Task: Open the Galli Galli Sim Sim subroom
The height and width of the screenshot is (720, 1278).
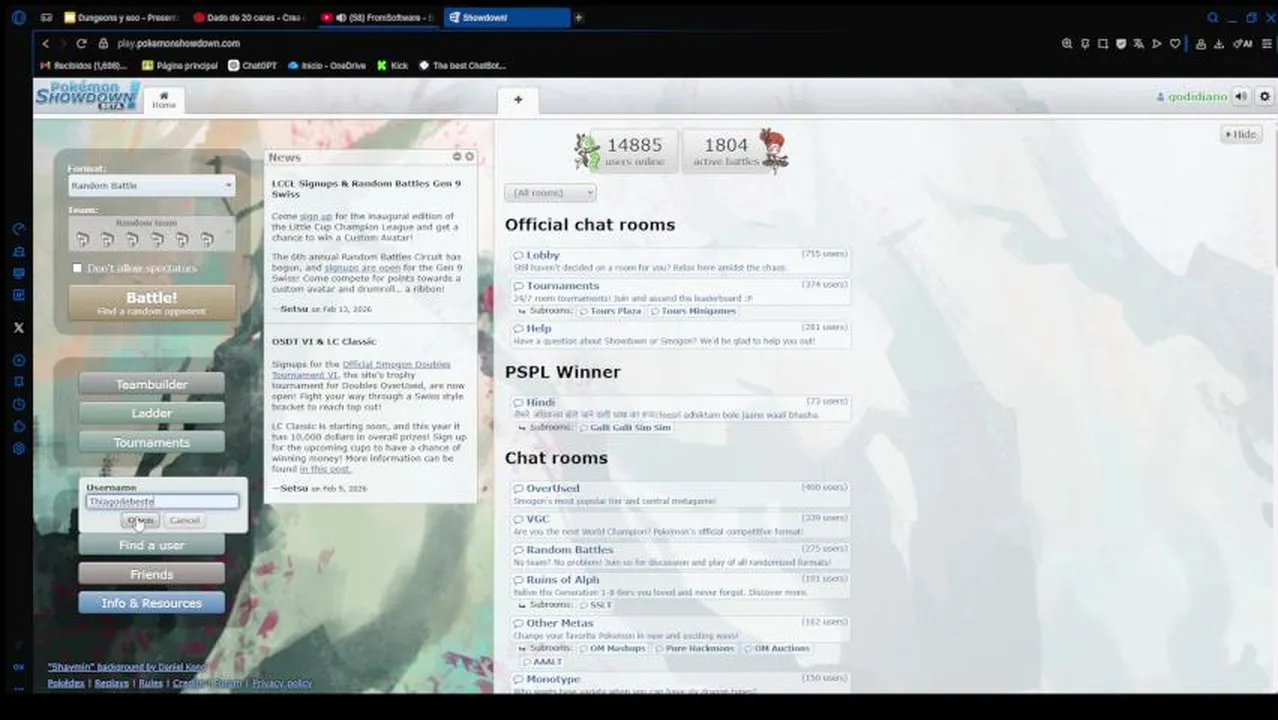Action: 625,427
